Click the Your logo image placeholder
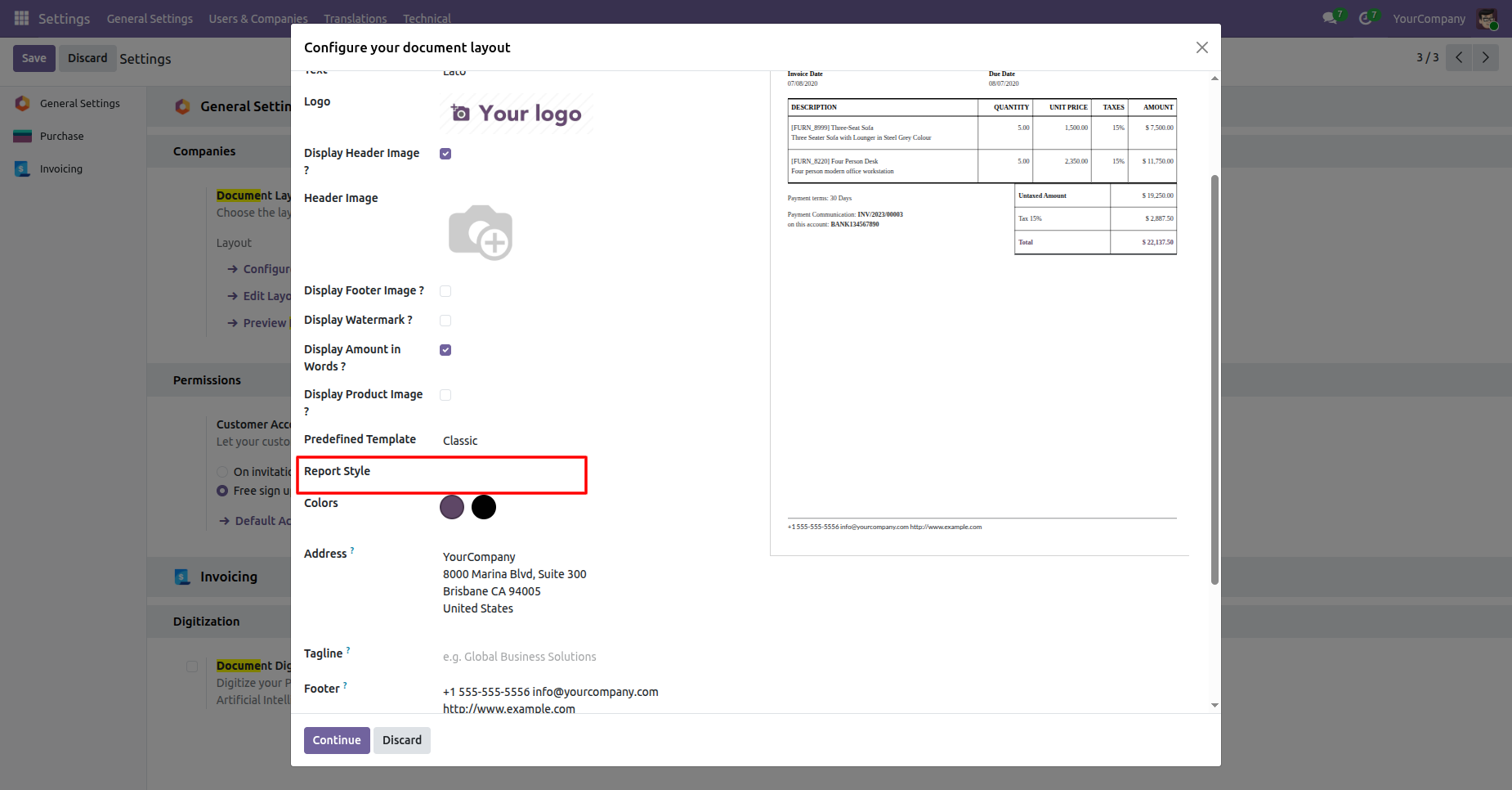The height and width of the screenshot is (790, 1512). point(517,114)
